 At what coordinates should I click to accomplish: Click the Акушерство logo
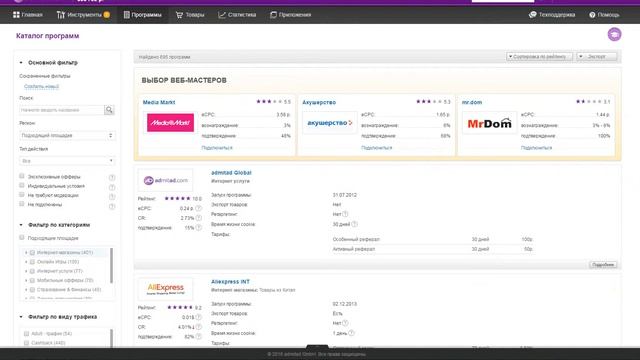pos(329,122)
